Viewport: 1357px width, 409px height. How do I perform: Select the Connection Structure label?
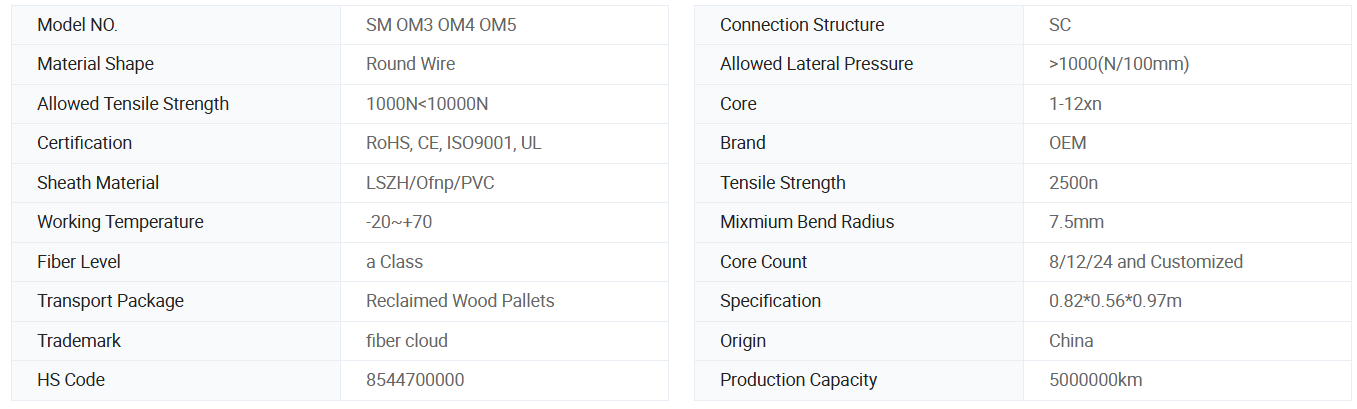pos(802,25)
